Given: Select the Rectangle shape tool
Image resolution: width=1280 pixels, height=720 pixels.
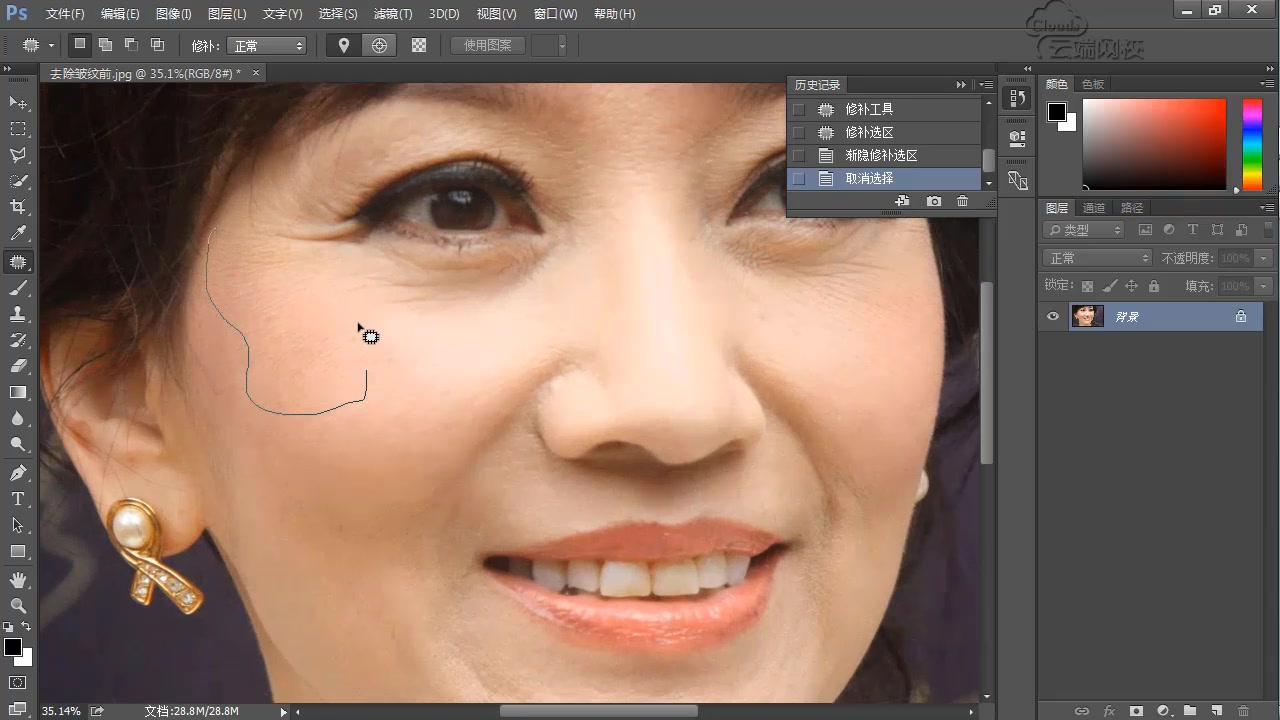Looking at the screenshot, I should click(18, 551).
